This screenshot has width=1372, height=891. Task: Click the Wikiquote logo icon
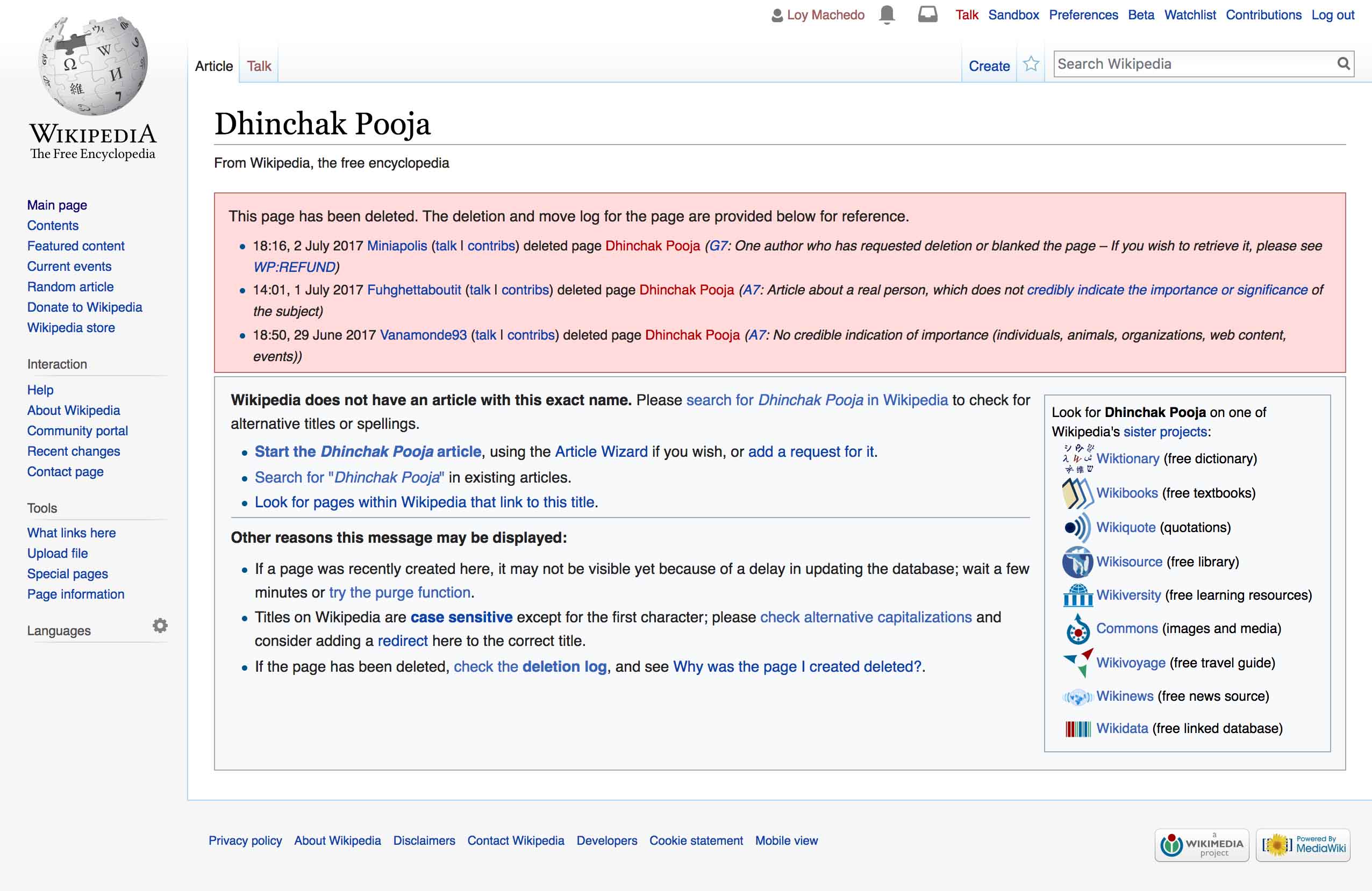pyautogui.click(x=1077, y=527)
